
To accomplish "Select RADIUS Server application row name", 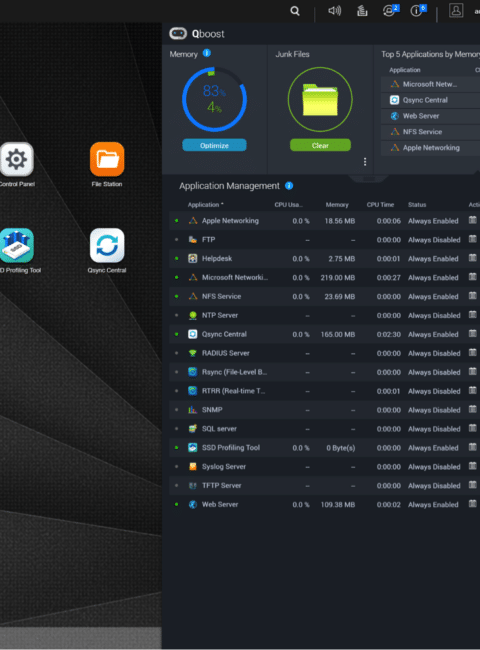I will pyautogui.click(x=225, y=353).
